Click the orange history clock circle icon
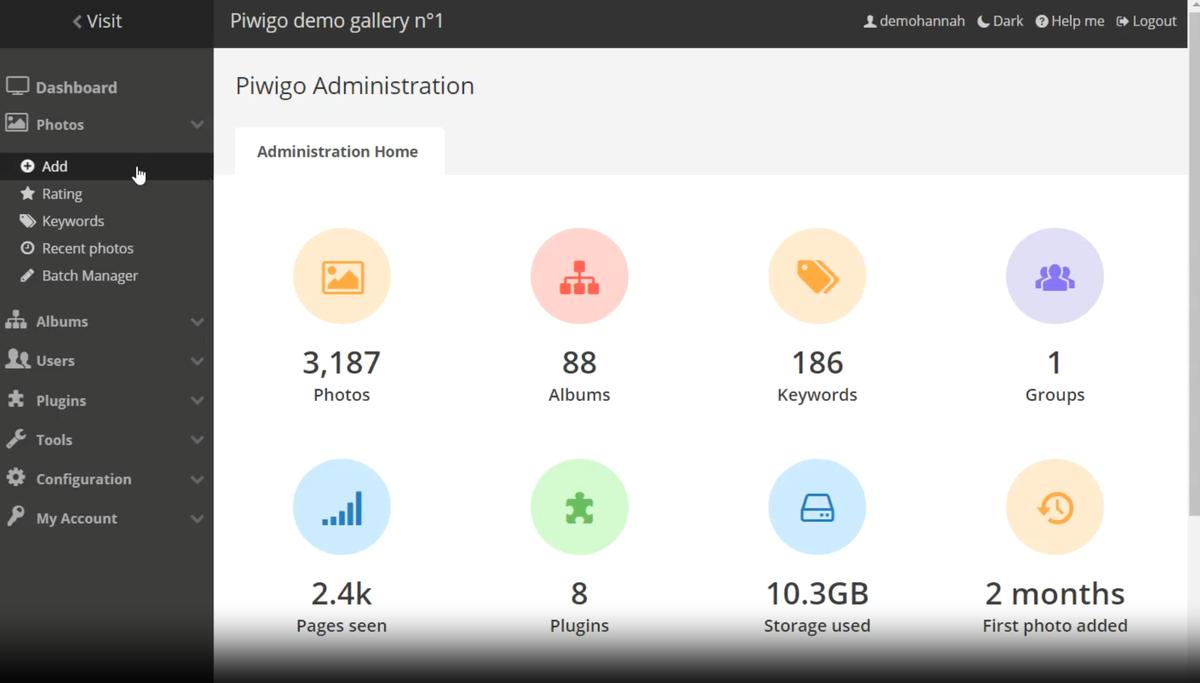Viewport: 1200px width, 683px height. [x=1055, y=508]
